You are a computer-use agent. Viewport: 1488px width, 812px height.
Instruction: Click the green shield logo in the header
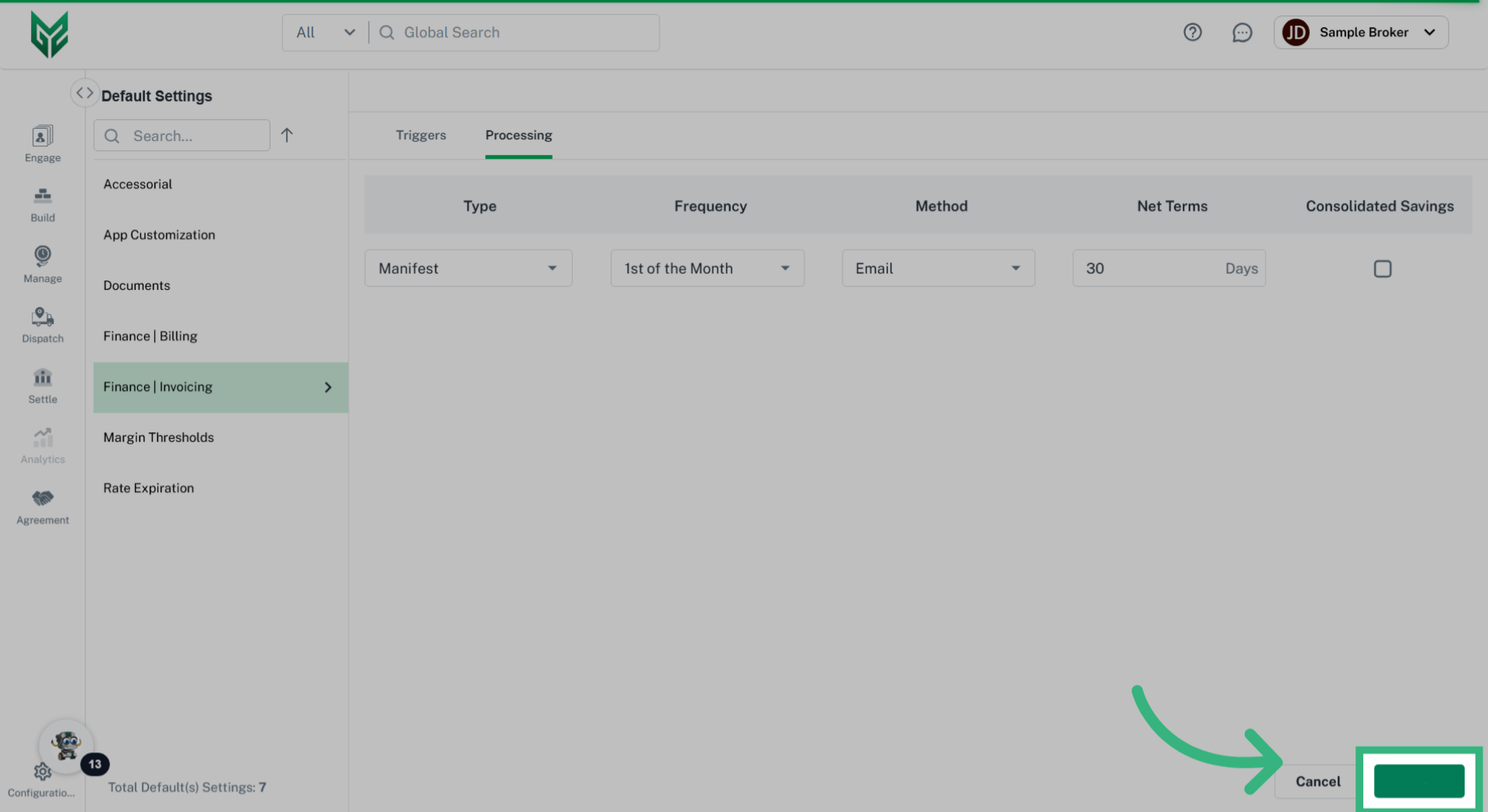tap(50, 34)
